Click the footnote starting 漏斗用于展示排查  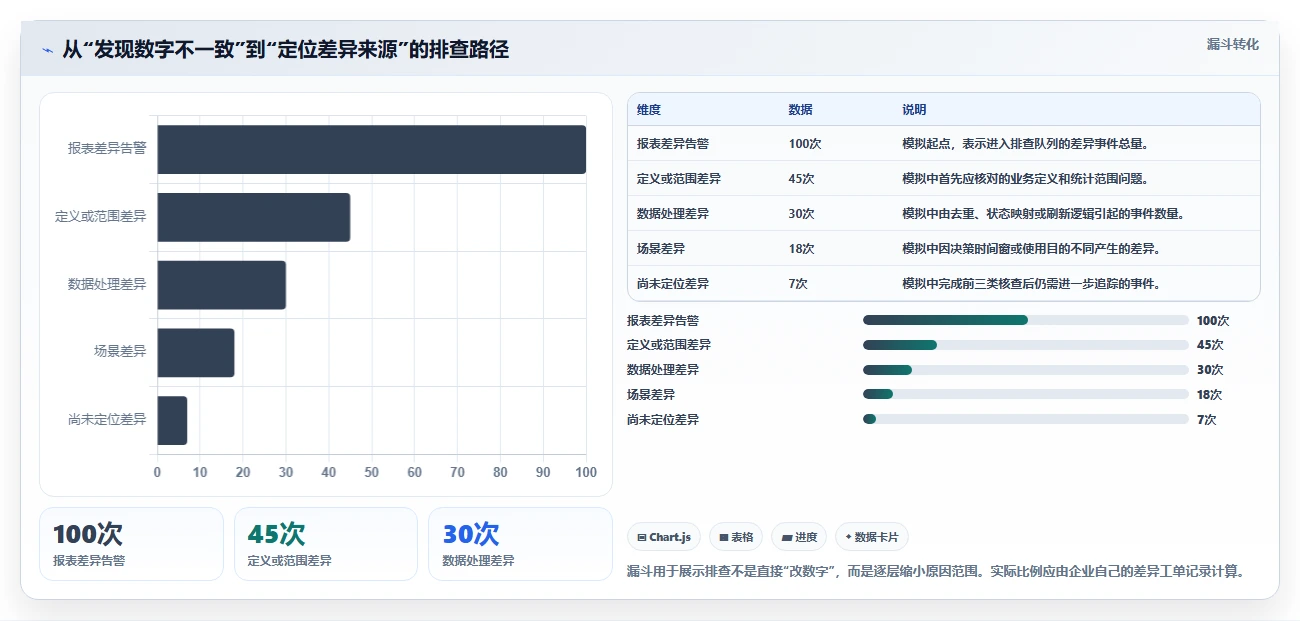[x=936, y=572]
